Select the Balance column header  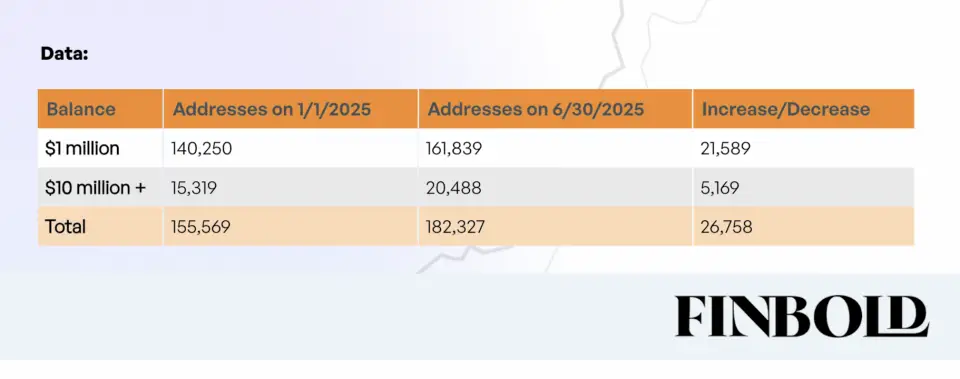[x=81, y=109]
